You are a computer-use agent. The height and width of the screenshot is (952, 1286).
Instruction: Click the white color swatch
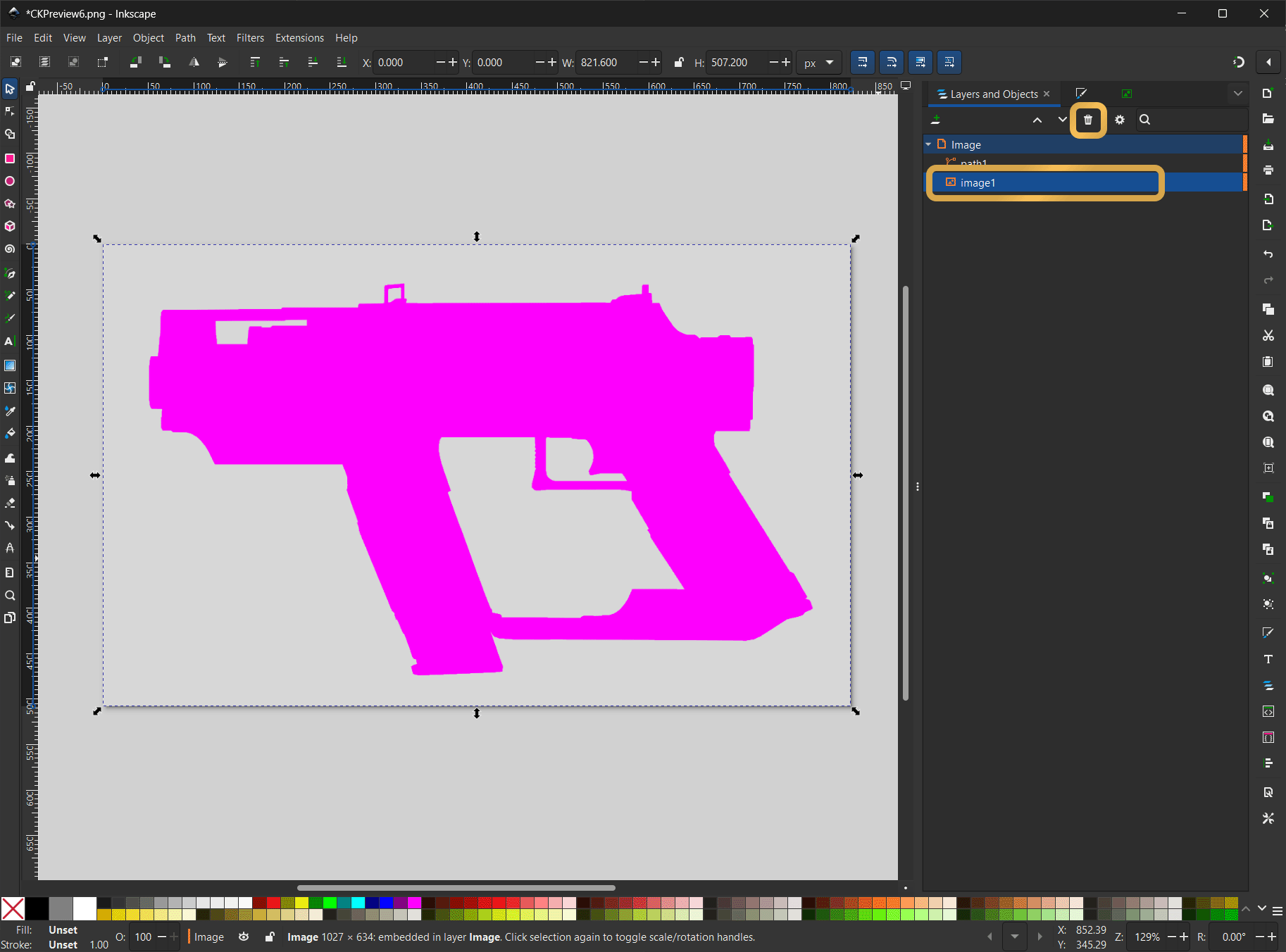click(85, 908)
